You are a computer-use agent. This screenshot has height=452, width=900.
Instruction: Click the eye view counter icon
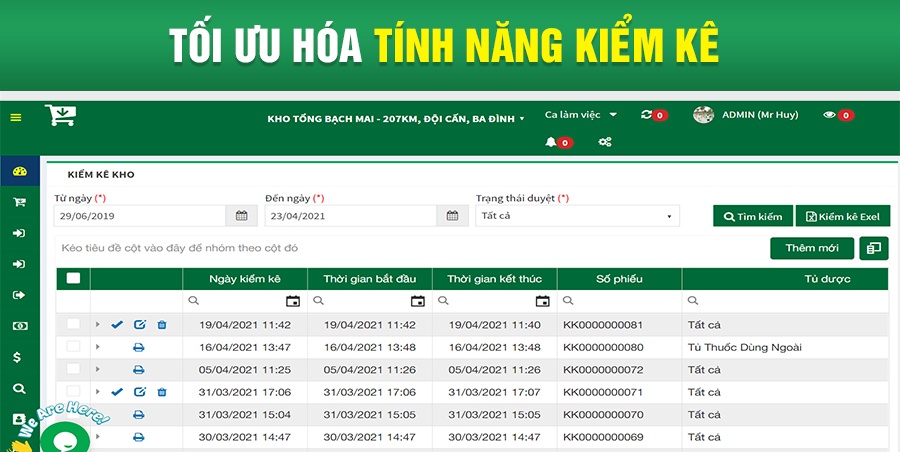829,115
